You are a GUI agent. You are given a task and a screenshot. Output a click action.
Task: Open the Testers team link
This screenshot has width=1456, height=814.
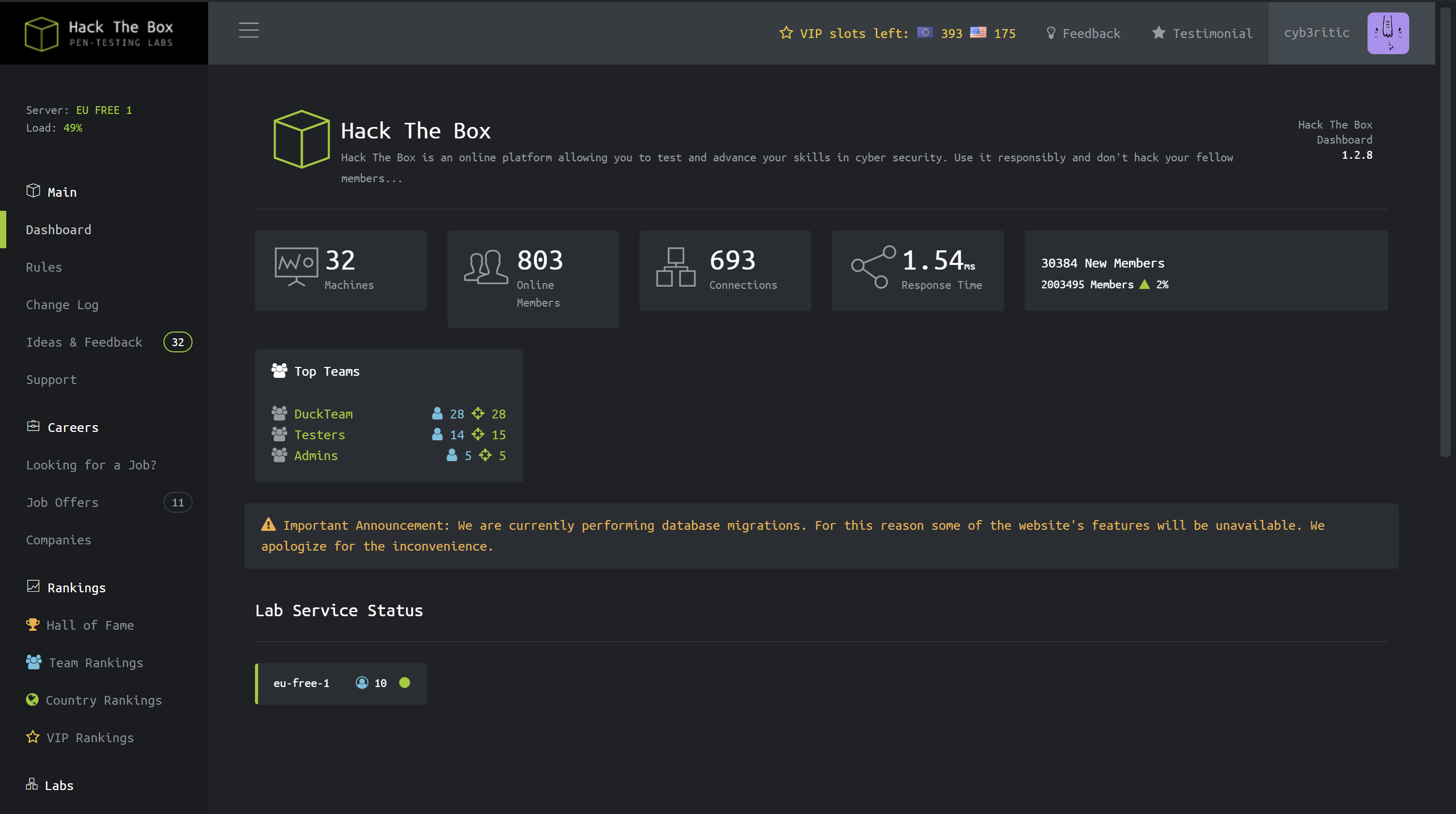[x=320, y=435]
